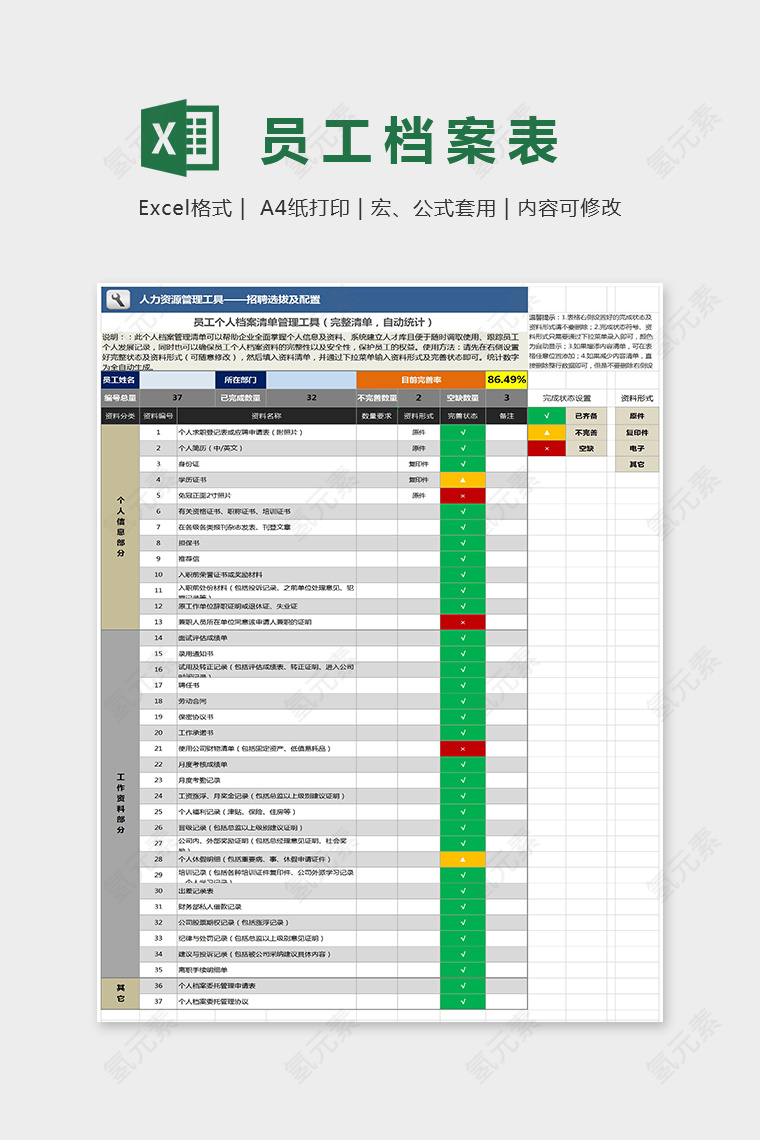Click row 18 劳动合同 name cell
Screen dimensions: 760x1140
pos(266,702)
